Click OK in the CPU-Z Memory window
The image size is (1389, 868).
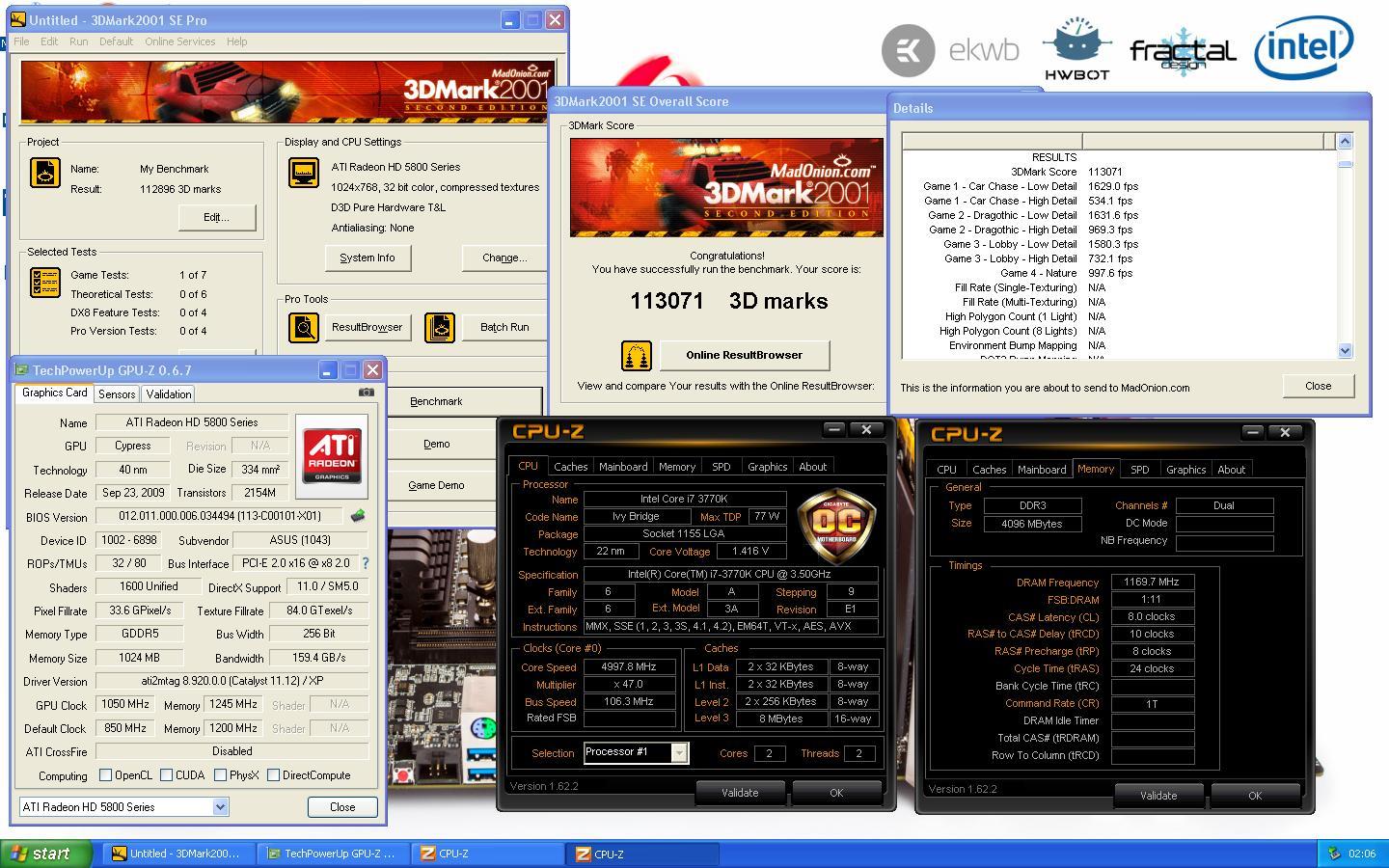1255,796
